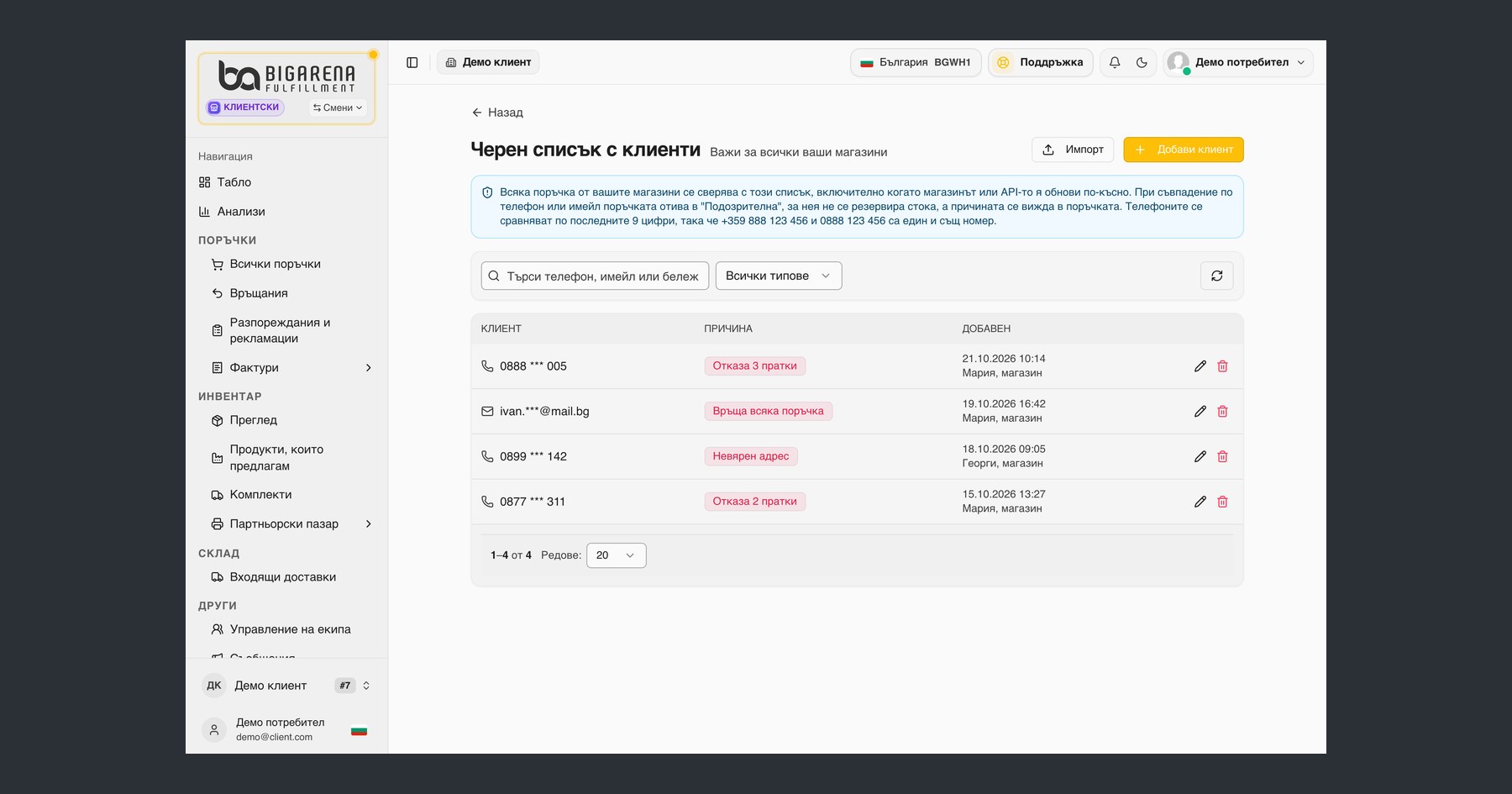
Task: Open Поддръжка support button
Action: pos(1041,62)
